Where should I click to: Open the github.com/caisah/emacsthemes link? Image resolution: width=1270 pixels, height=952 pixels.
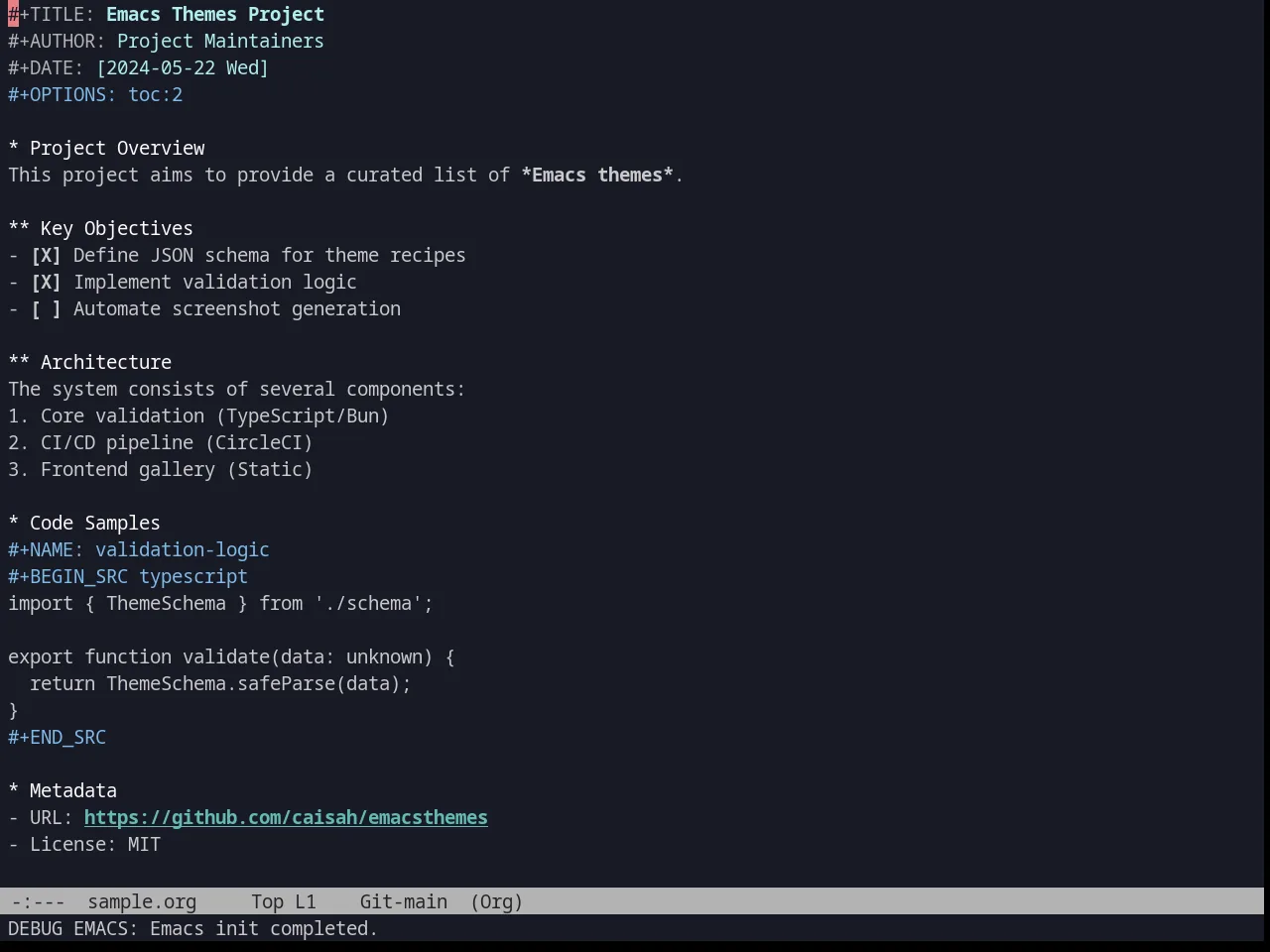click(x=286, y=817)
